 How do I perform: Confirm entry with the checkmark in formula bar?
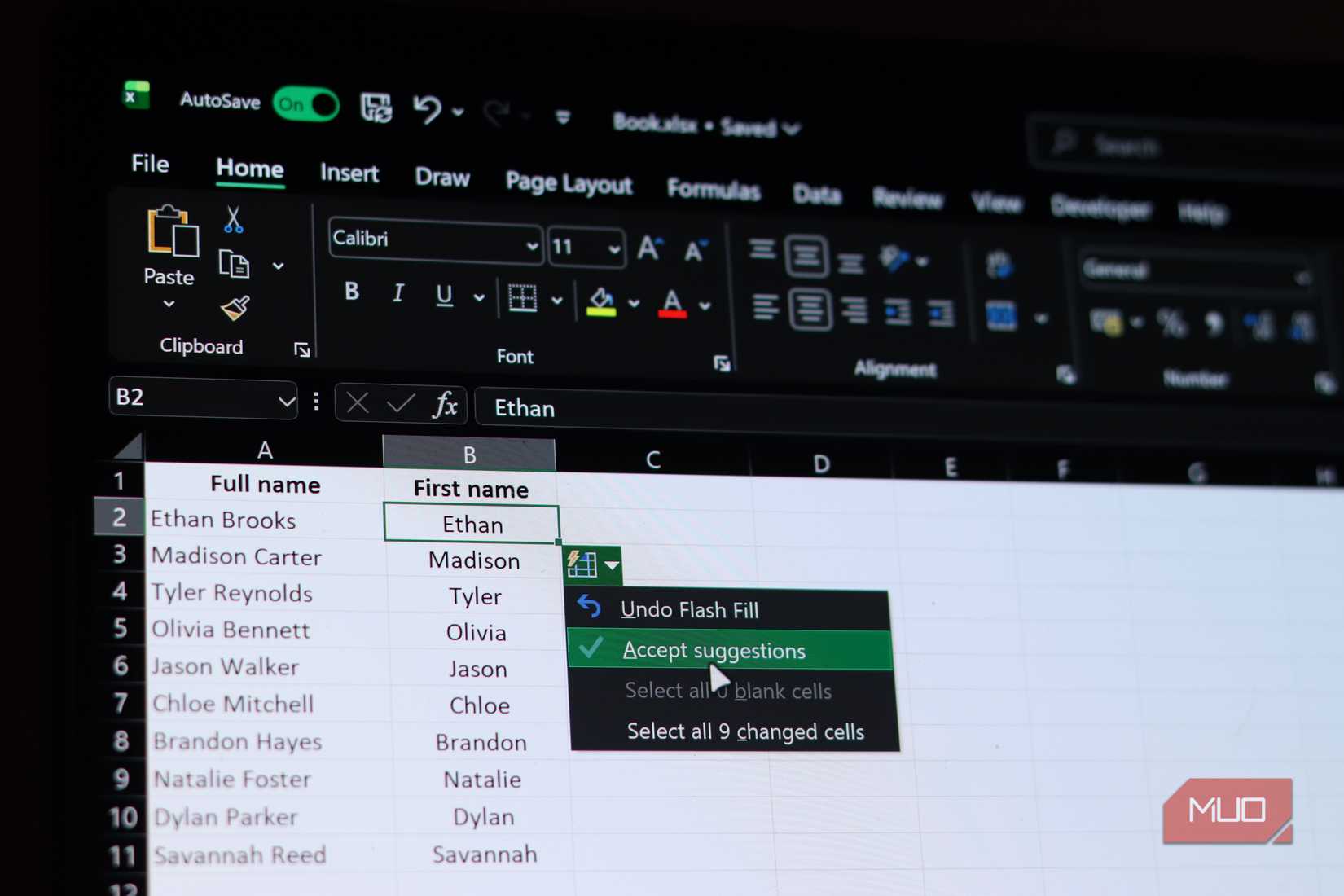point(400,403)
